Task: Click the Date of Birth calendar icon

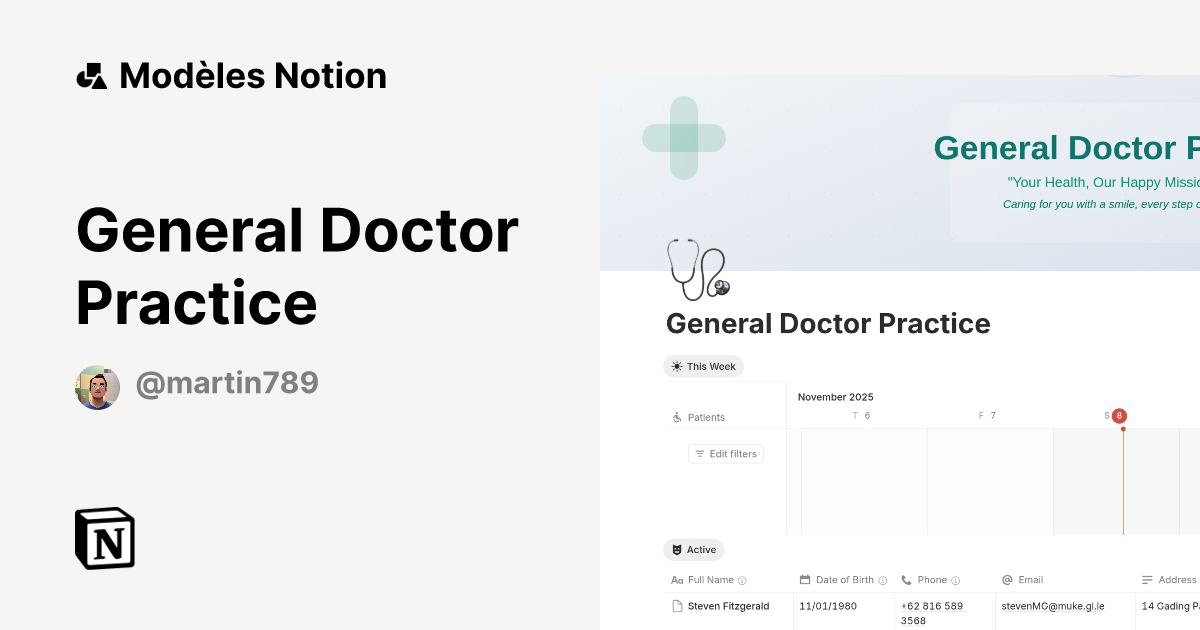Action: (805, 580)
